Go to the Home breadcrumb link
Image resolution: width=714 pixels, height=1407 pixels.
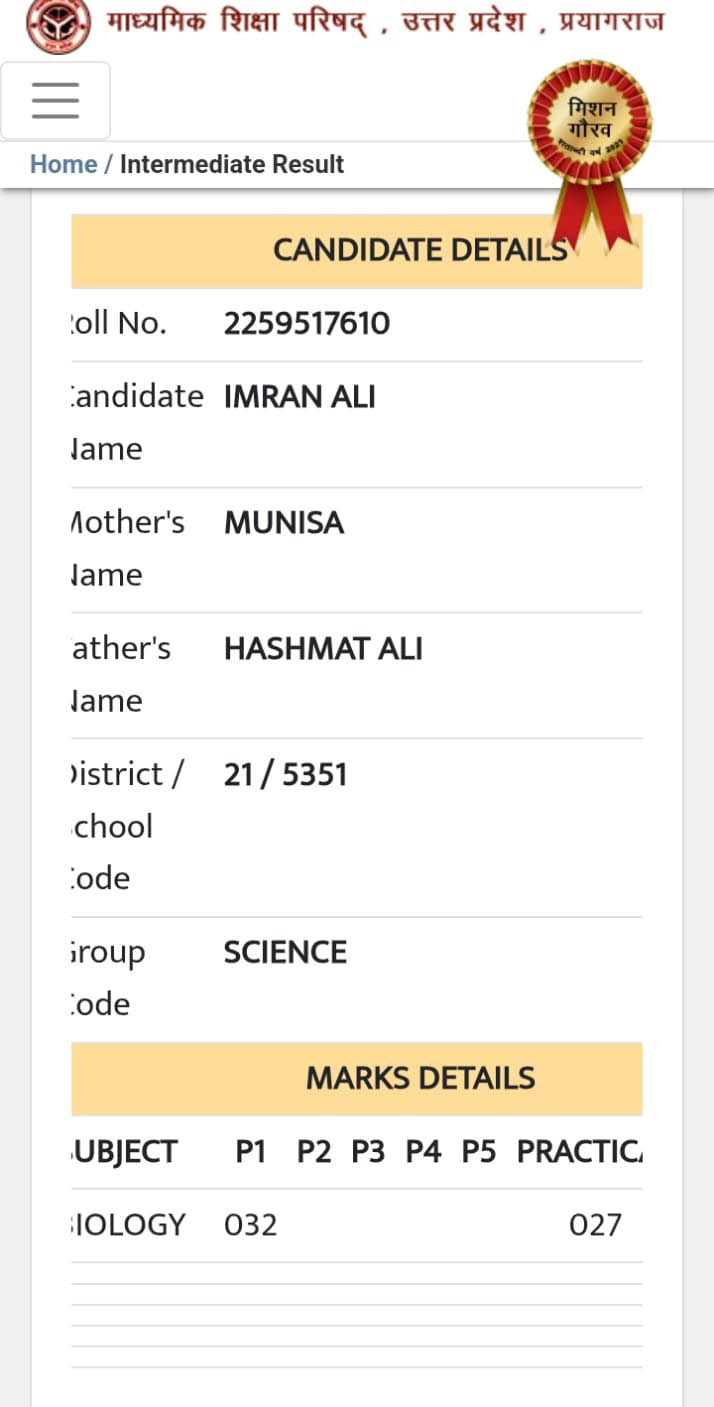click(63, 164)
